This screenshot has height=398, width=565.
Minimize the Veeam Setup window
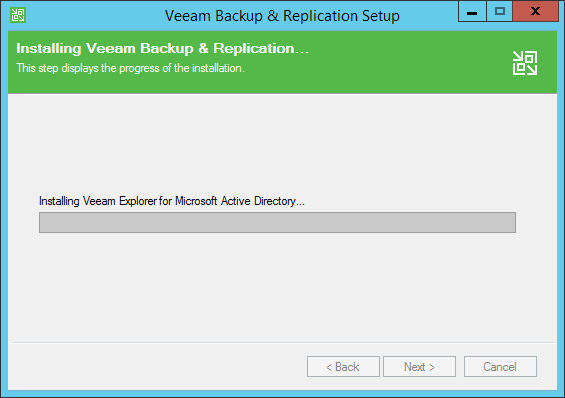click(x=472, y=12)
